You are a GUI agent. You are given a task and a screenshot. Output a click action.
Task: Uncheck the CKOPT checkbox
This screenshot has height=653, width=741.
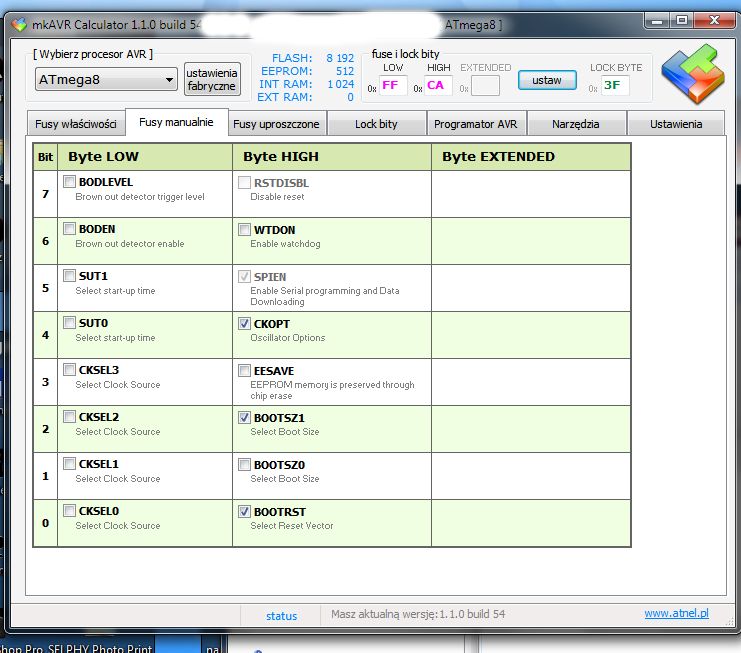pos(245,324)
